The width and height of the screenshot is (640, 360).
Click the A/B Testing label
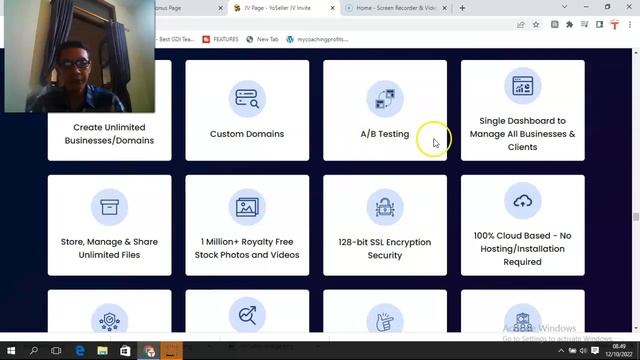pyautogui.click(x=384, y=134)
